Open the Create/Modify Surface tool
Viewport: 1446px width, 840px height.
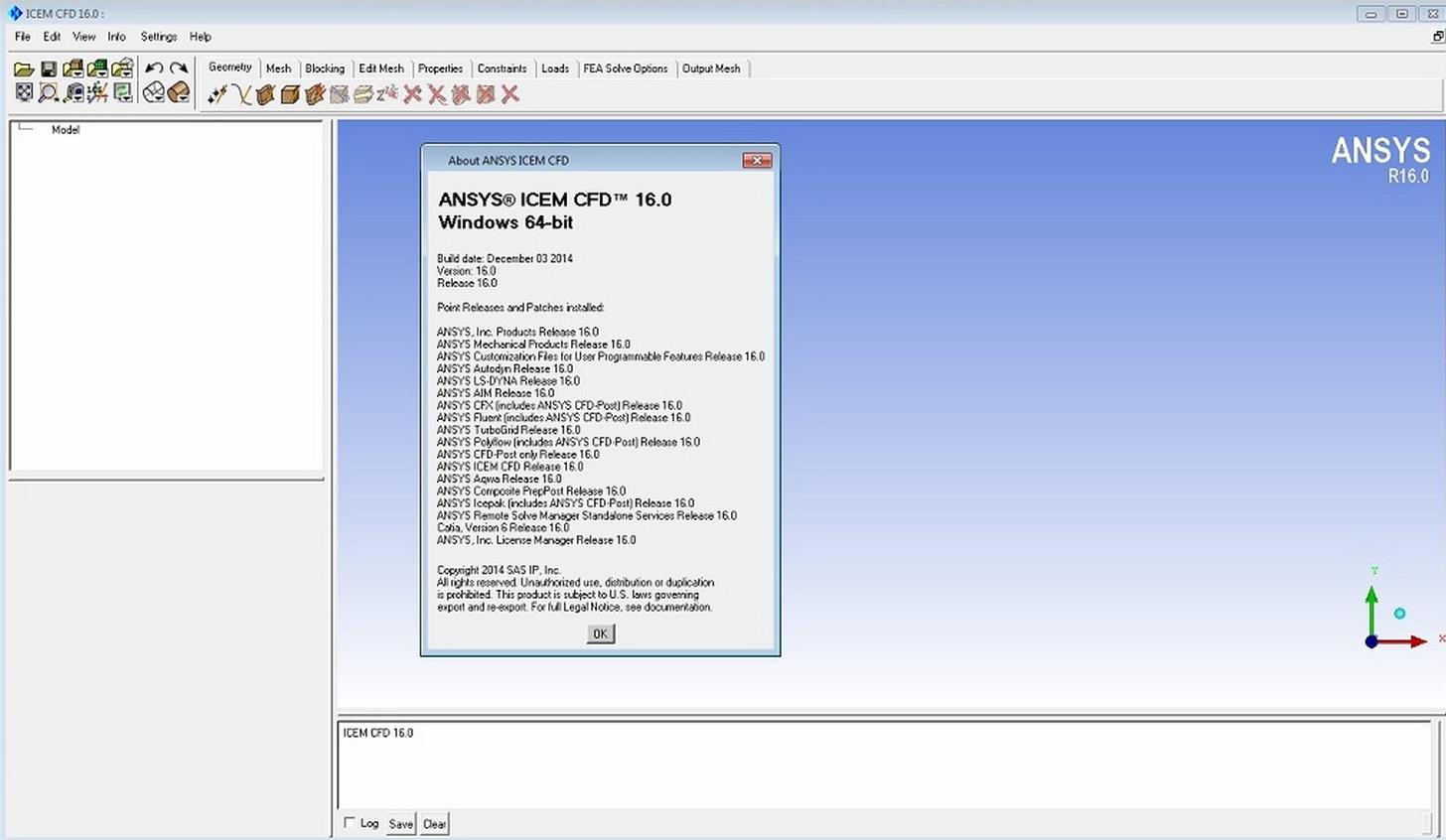click(x=265, y=94)
